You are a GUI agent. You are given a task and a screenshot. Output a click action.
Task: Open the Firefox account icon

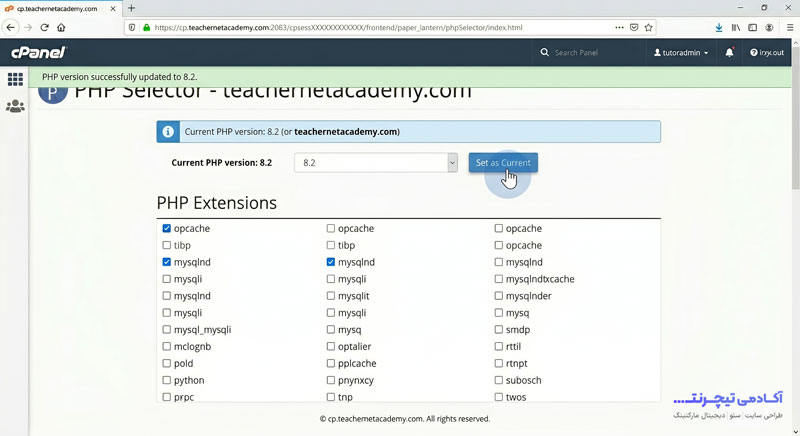[769, 28]
